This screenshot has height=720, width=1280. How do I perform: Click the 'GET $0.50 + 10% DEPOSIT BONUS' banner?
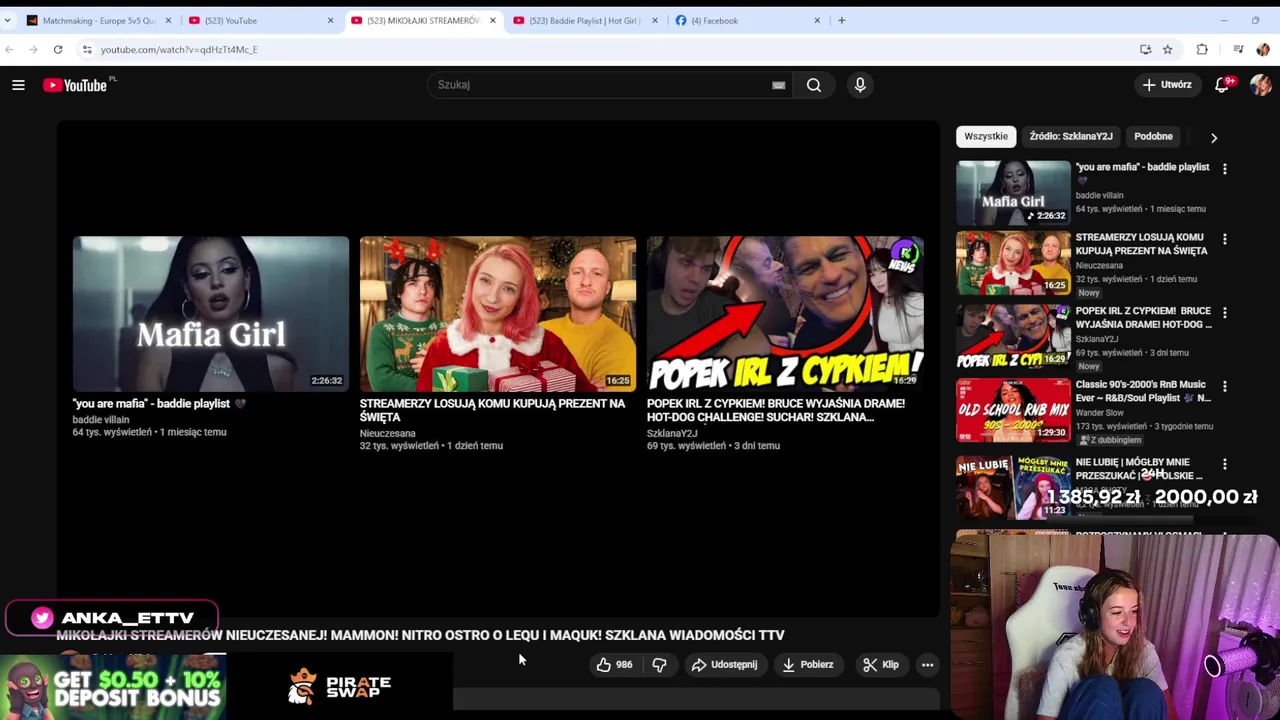(112, 686)
